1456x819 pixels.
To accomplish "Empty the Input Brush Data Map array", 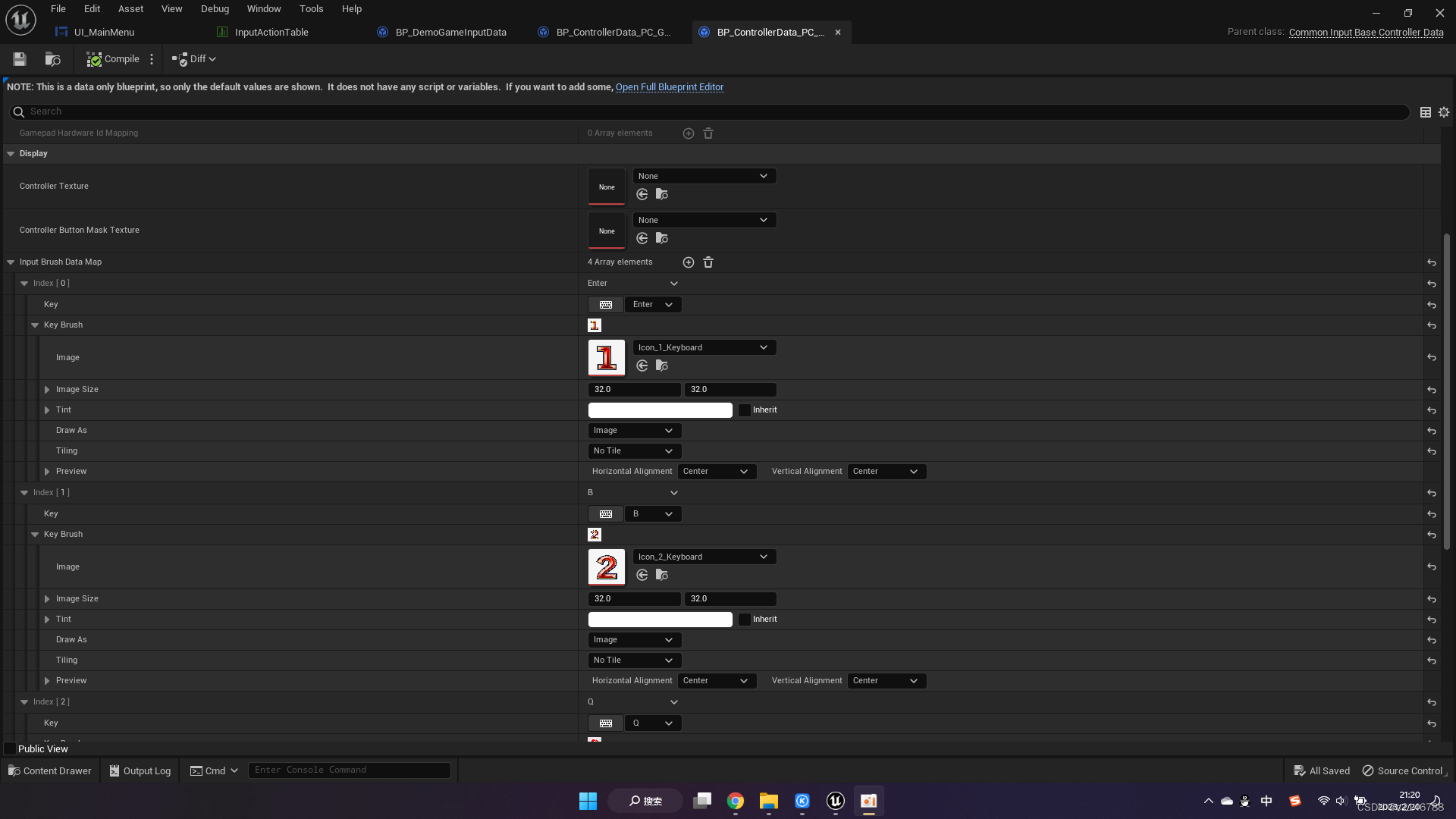I will [708, 262].
